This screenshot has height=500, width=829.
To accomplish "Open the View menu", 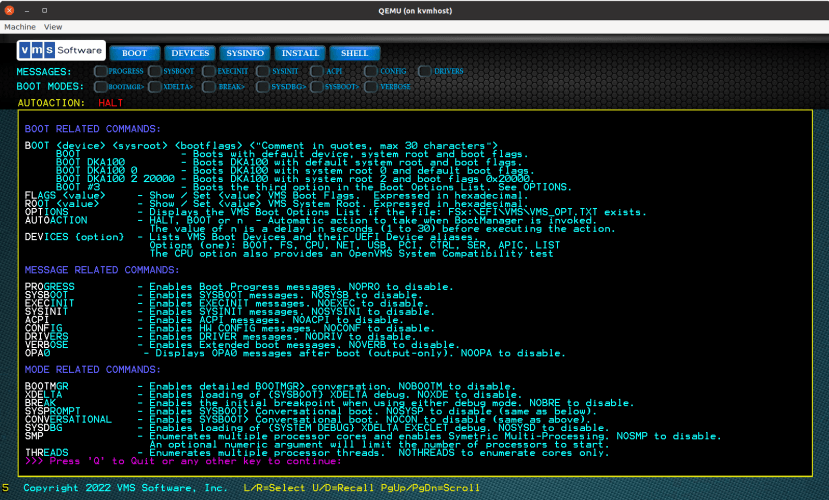I will 53,27.
